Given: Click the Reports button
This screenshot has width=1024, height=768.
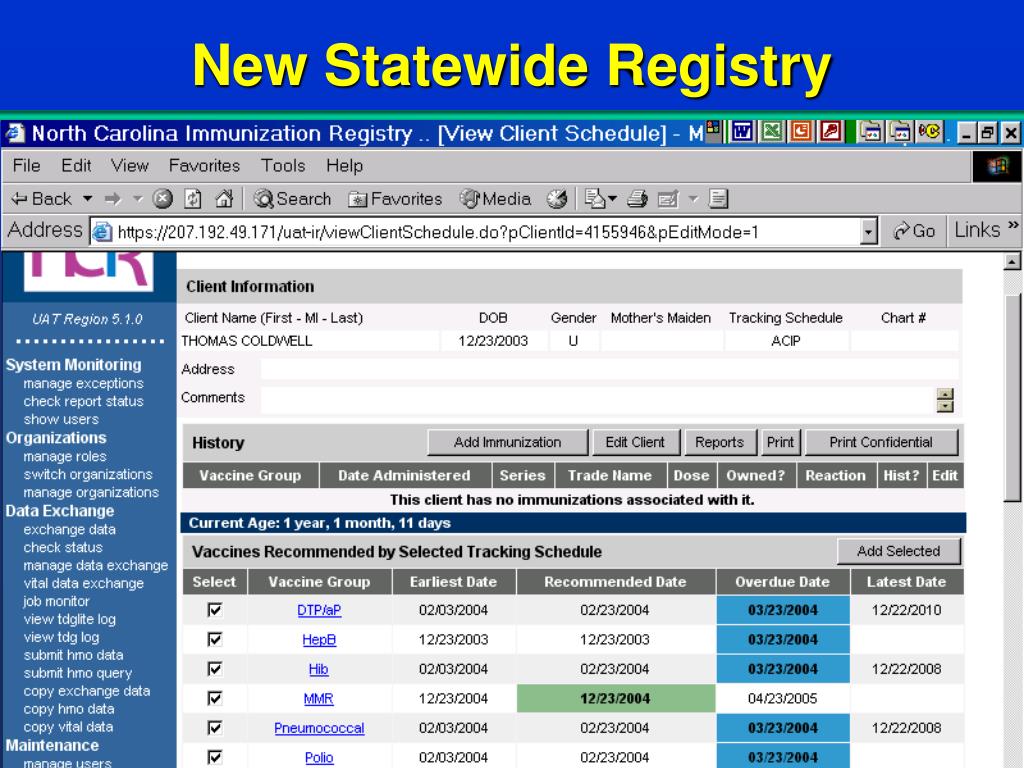Looking at the screenshot, I should (720, 442).
